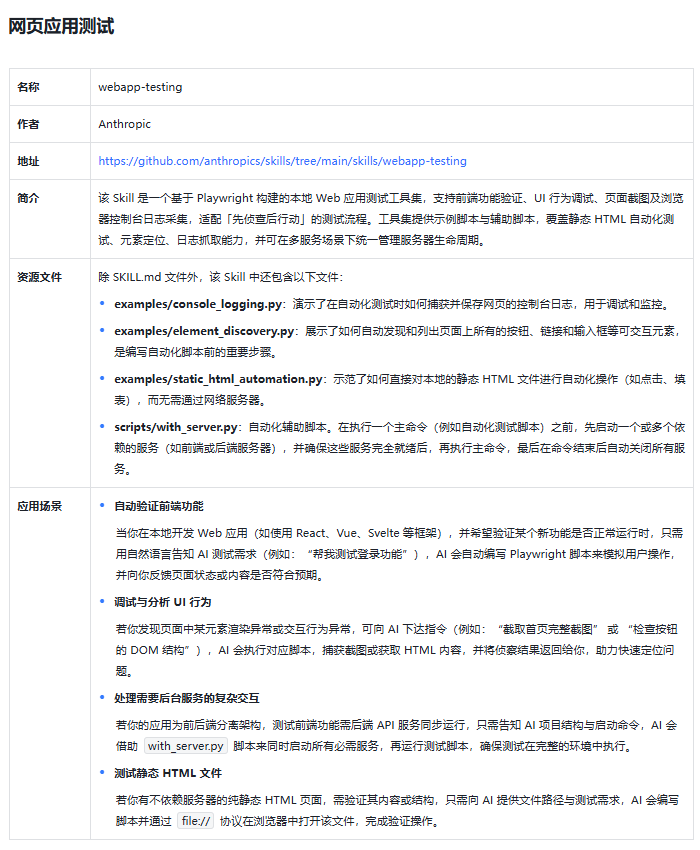Click the 资源文件 row label
This screenshot has height=850, width=700.
coord(40,277)
